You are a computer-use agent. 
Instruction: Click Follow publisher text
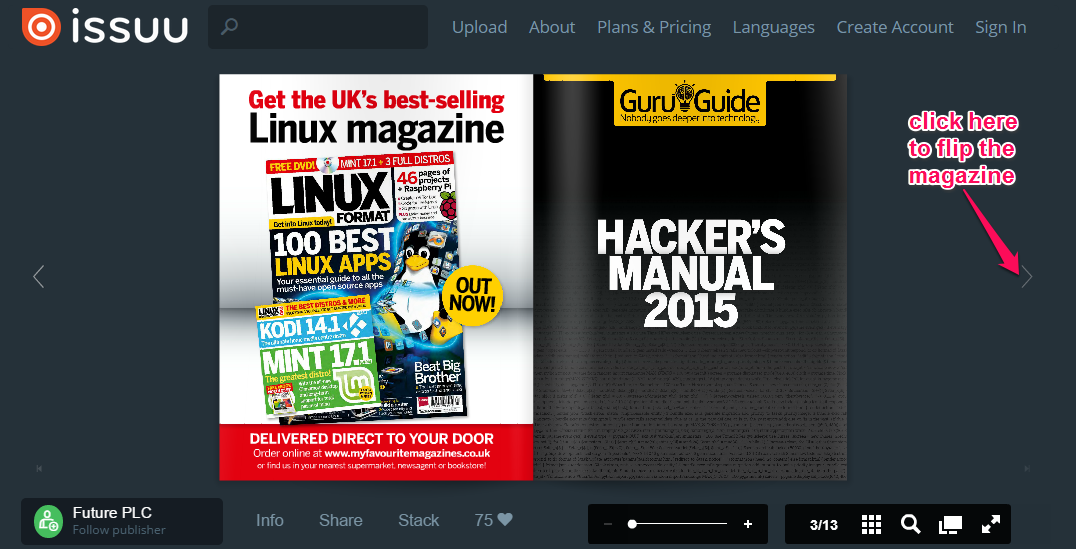click(119, 530)
